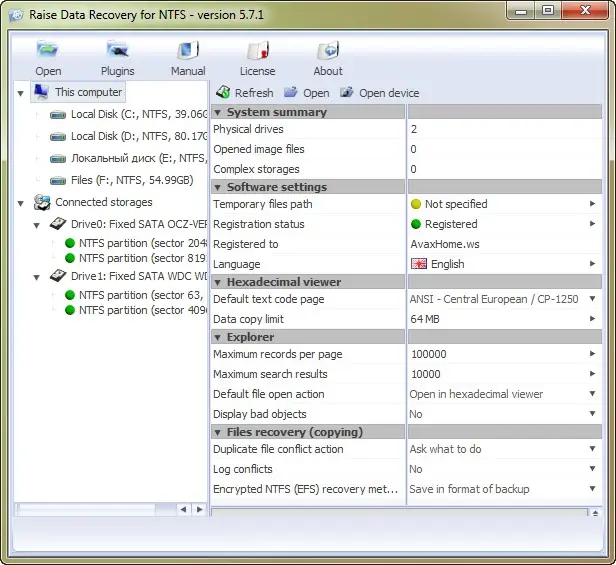Click the 64 MB data copy value
Screen dimensions: 616x565
(425, 319)
